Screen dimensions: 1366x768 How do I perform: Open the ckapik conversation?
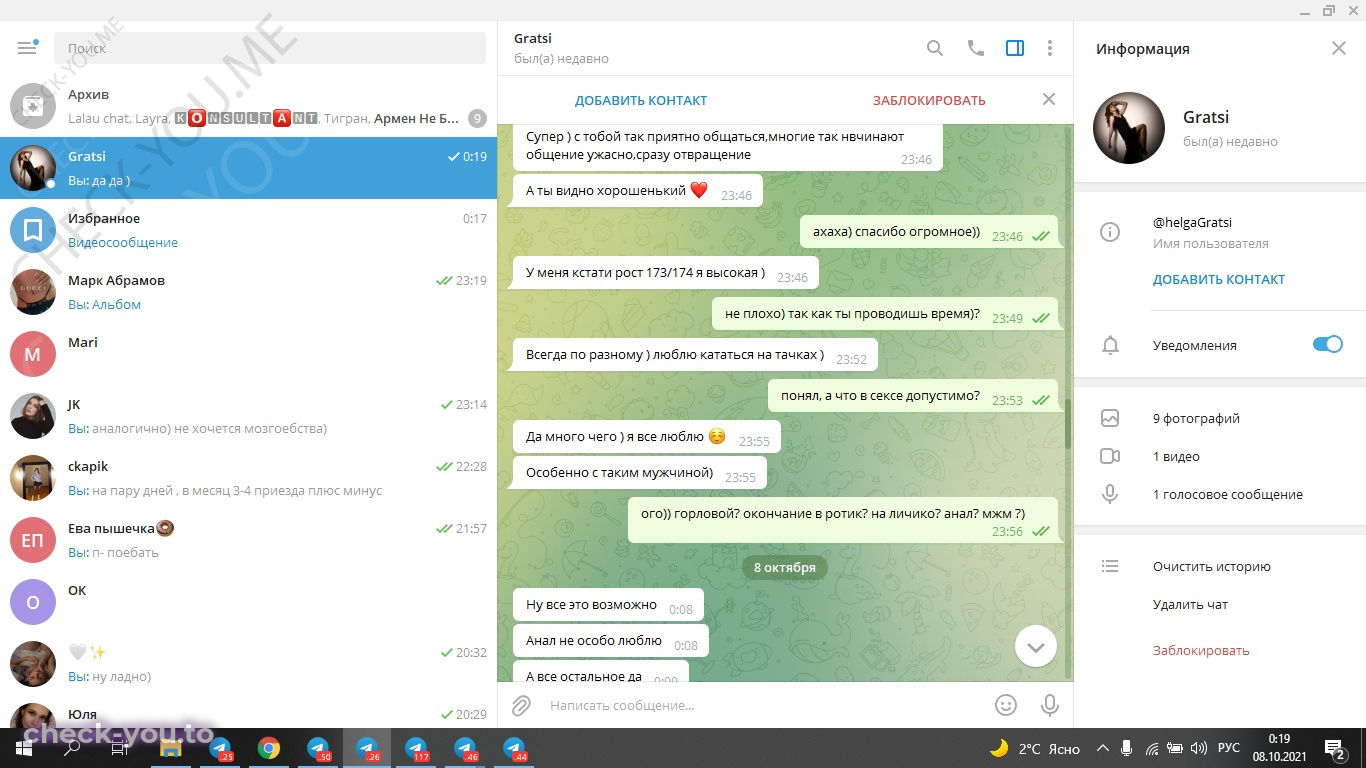coord(248,478)
